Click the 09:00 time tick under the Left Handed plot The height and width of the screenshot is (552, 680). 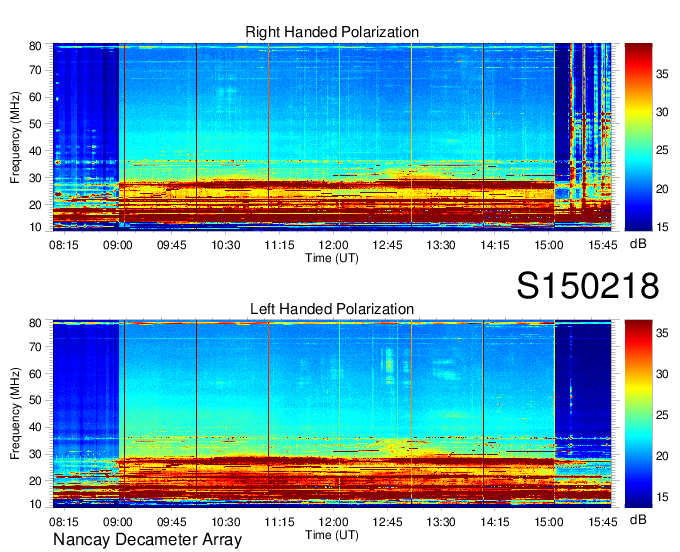(x=118, y=522)
